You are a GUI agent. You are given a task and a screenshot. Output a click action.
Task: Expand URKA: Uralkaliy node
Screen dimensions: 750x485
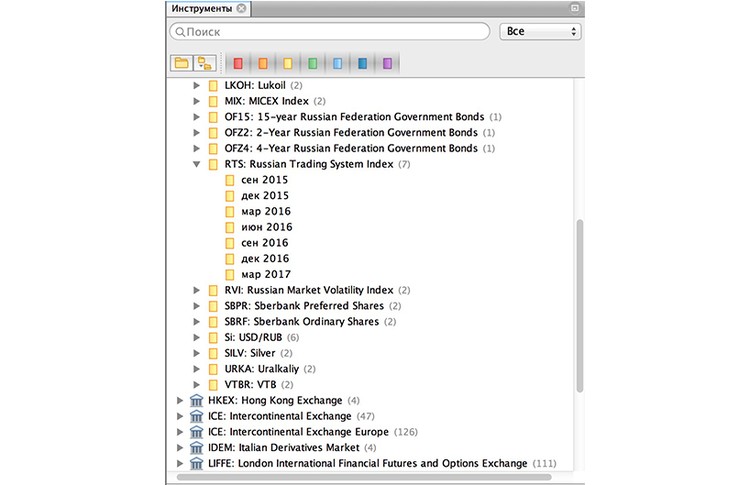[196, 369]
